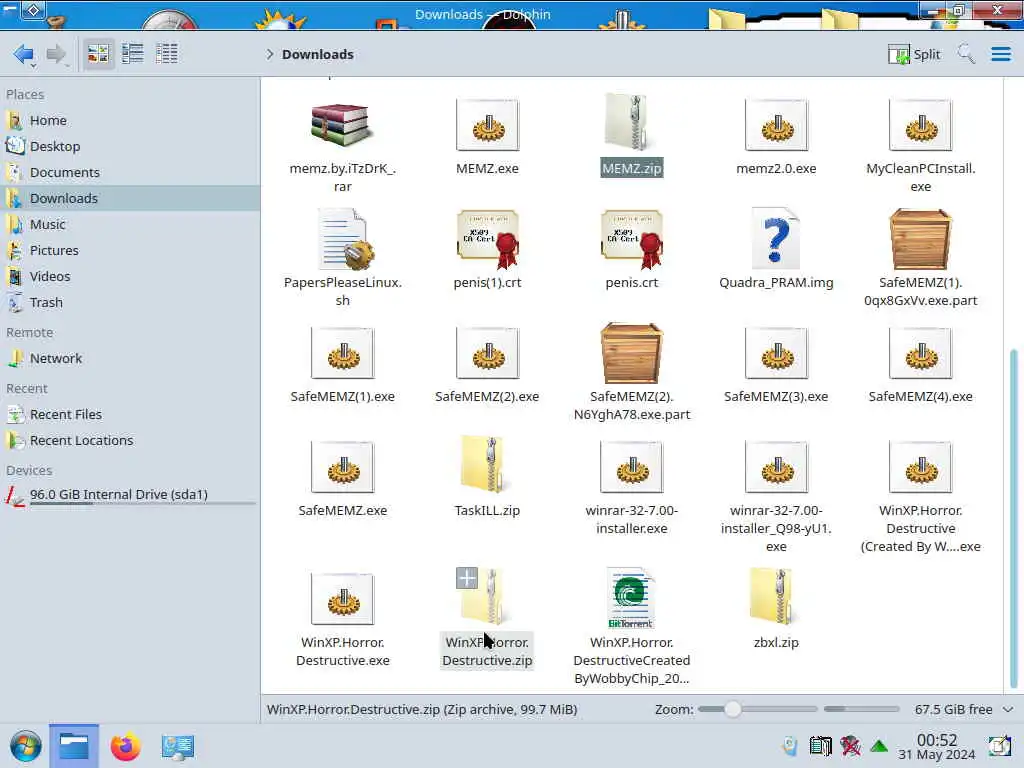Click the Downloads breadcrumb label
This screenshot has height=768, width=1024.
[318, 54]
